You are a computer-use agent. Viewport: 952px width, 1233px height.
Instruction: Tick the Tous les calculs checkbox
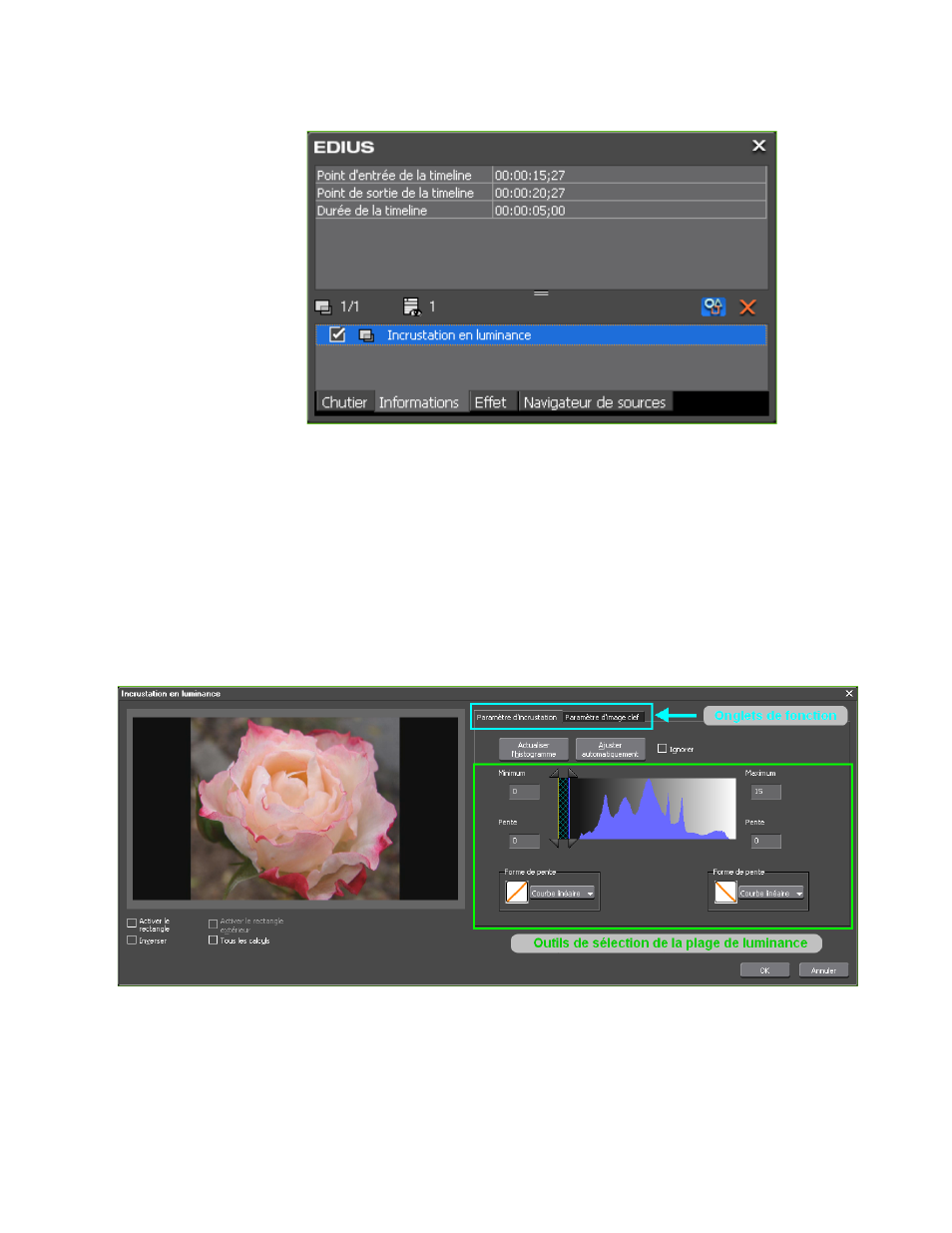pyautogui.click(x=213, y=940)
